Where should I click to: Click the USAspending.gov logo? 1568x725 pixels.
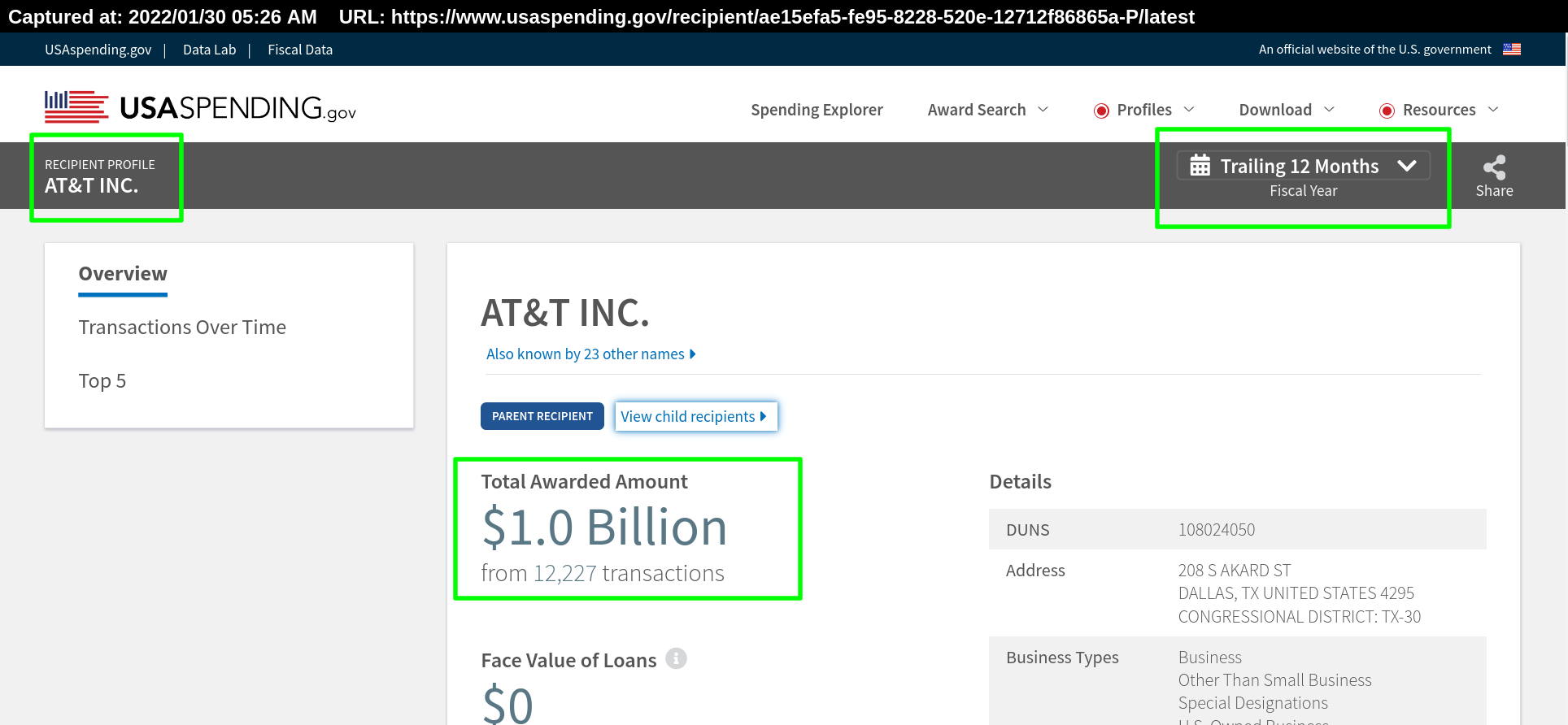click(x=200, y=107)
